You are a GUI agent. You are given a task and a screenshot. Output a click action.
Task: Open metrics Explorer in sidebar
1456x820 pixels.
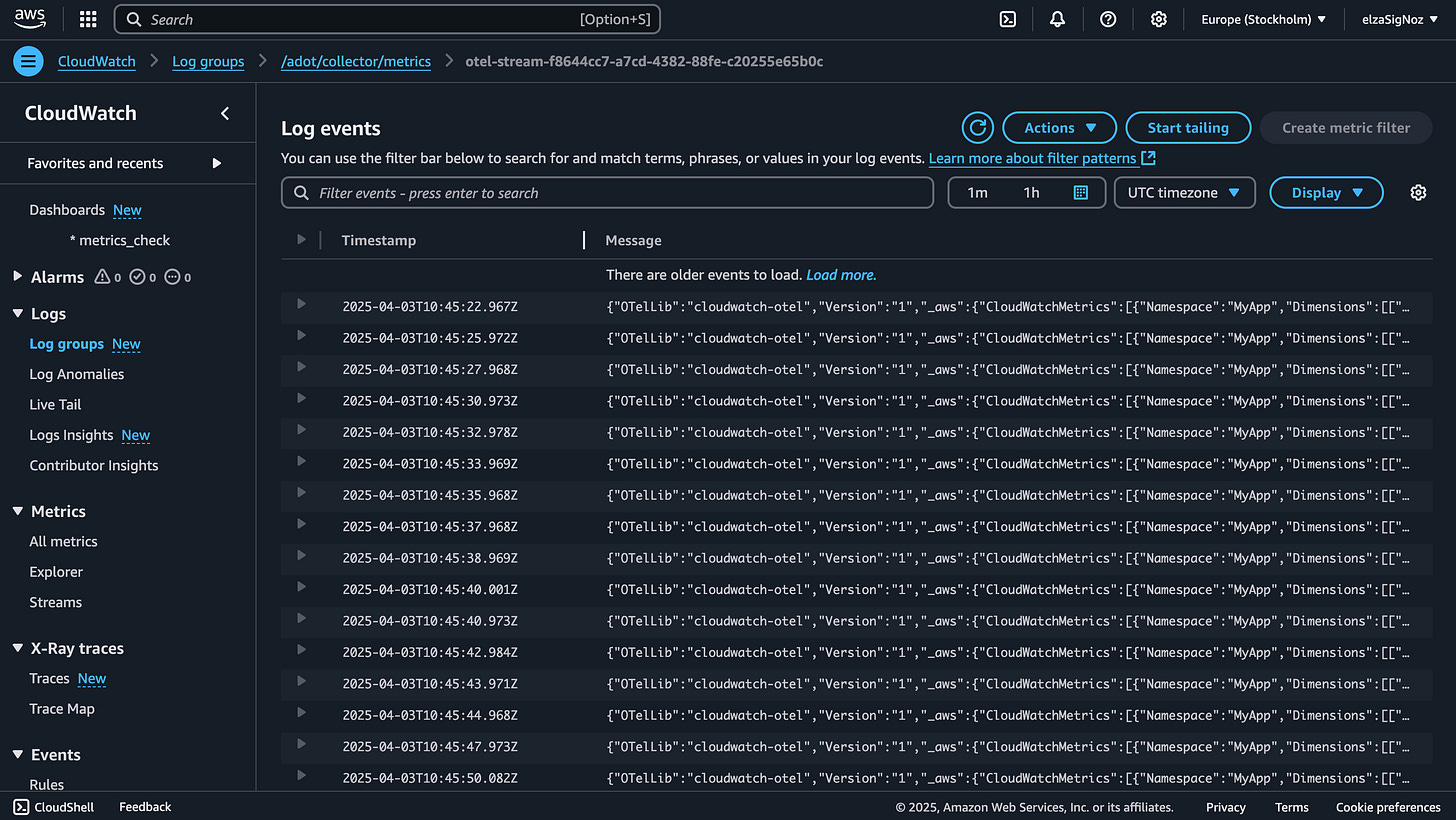click(x=56, y=572)
